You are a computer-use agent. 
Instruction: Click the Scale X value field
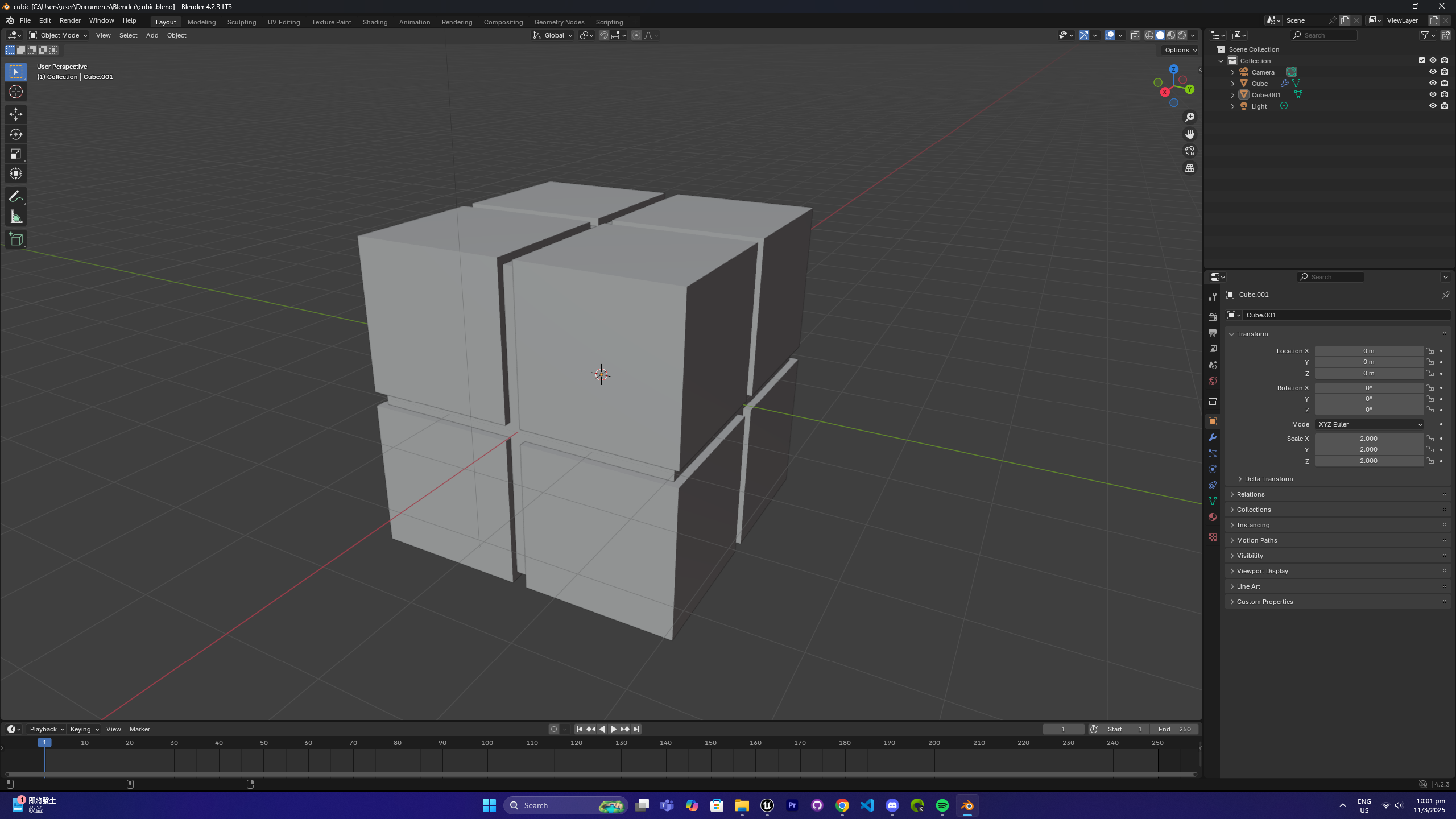point(1368,439)
